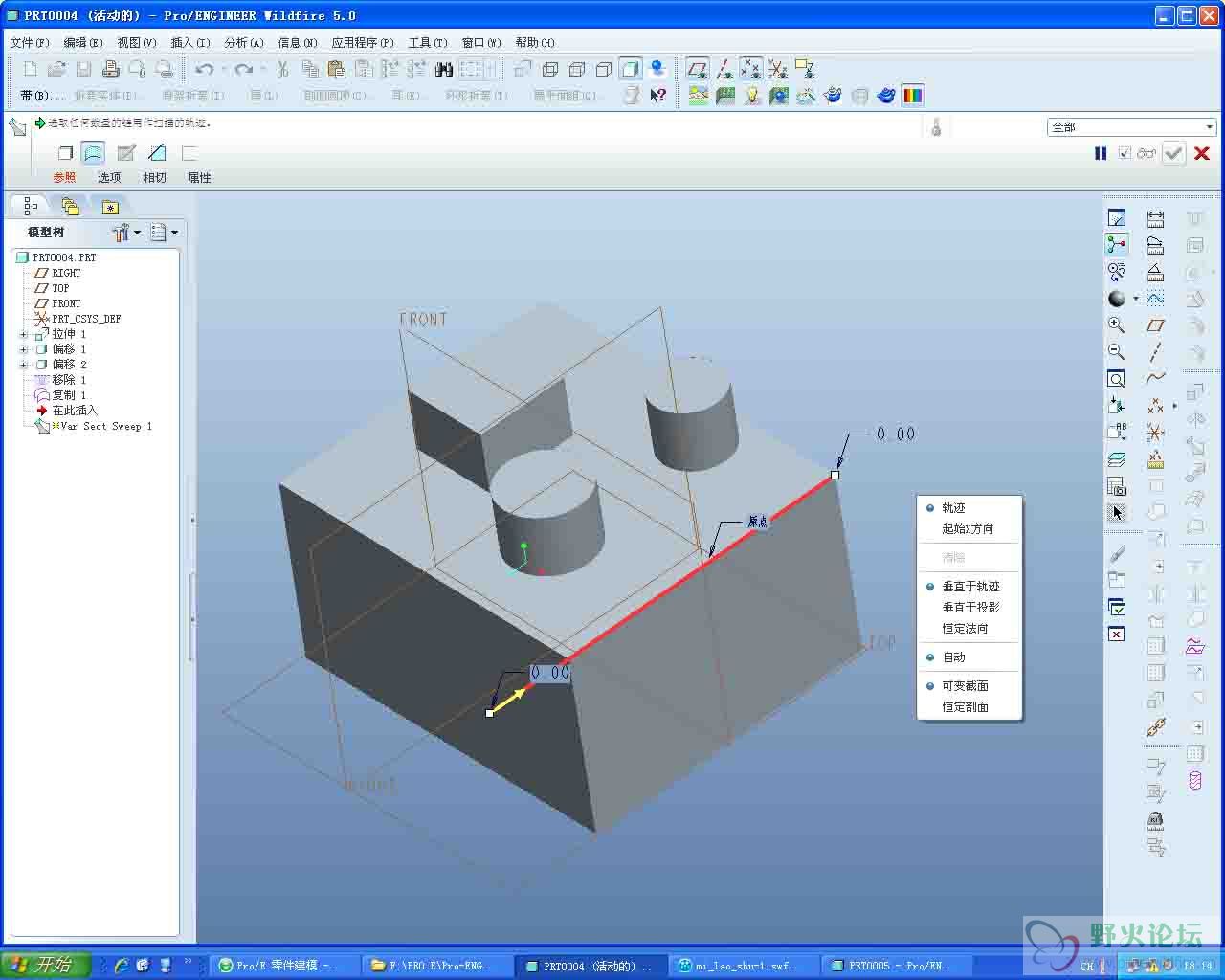Image resolution: width=1225 pixels, height=980 pixels.
Task: Click the undo arrow icon
Action: coord(204,69)
